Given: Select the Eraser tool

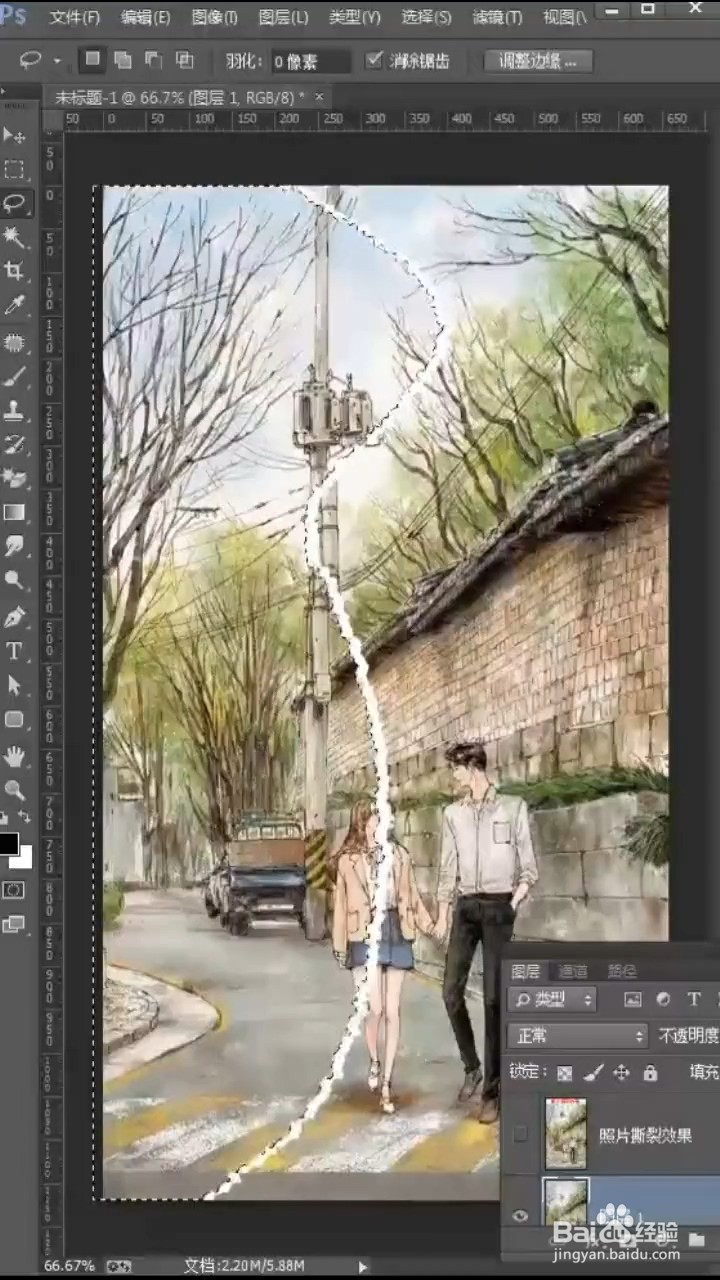Looking at the screenshot, I should pos(14,479).
